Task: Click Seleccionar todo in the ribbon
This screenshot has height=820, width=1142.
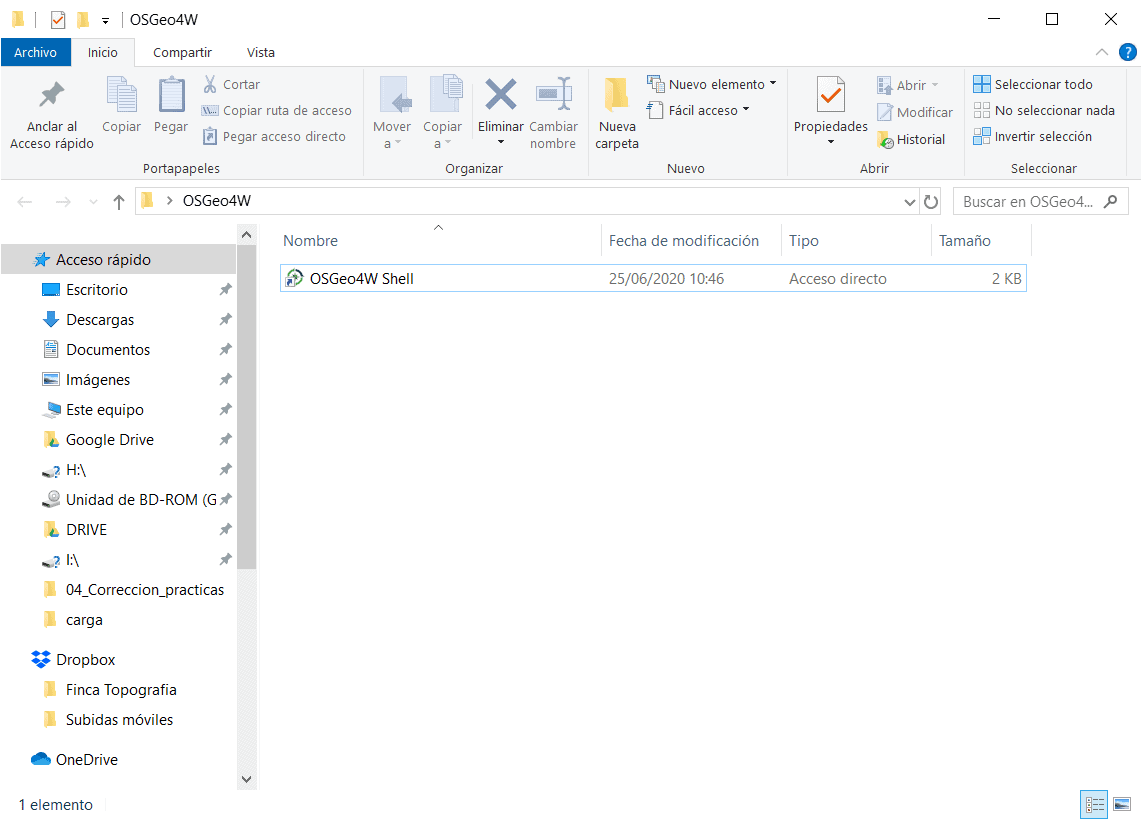Action: [1033, 85]
